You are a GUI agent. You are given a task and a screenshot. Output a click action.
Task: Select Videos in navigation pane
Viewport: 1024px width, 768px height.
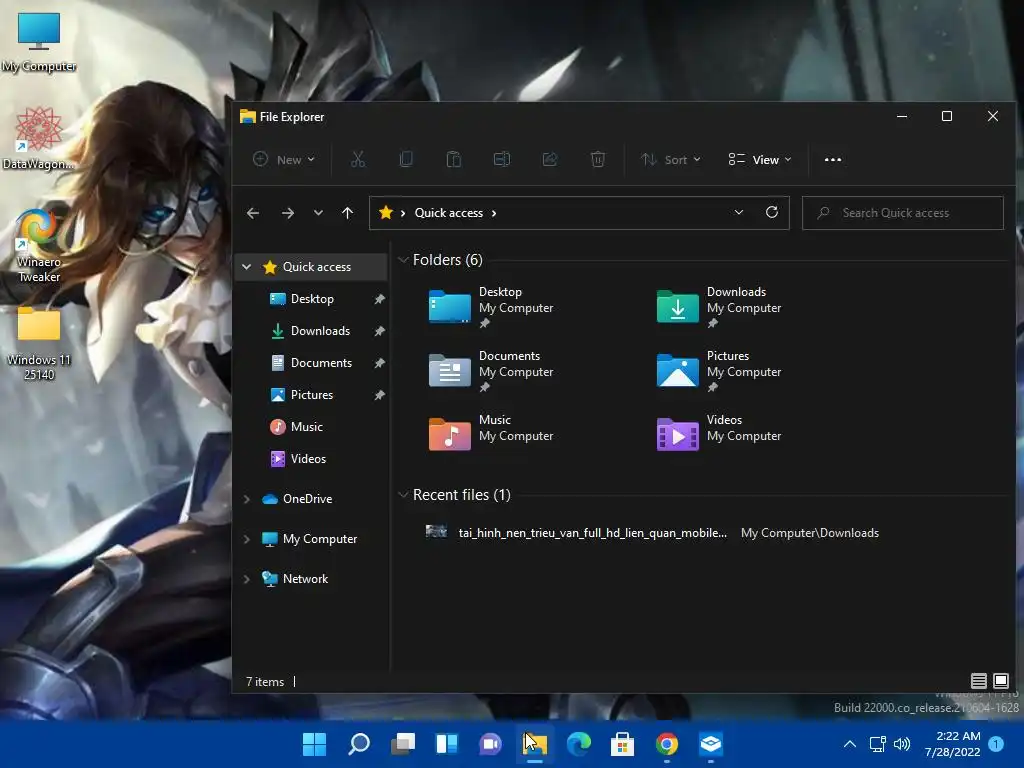point(308,459)
